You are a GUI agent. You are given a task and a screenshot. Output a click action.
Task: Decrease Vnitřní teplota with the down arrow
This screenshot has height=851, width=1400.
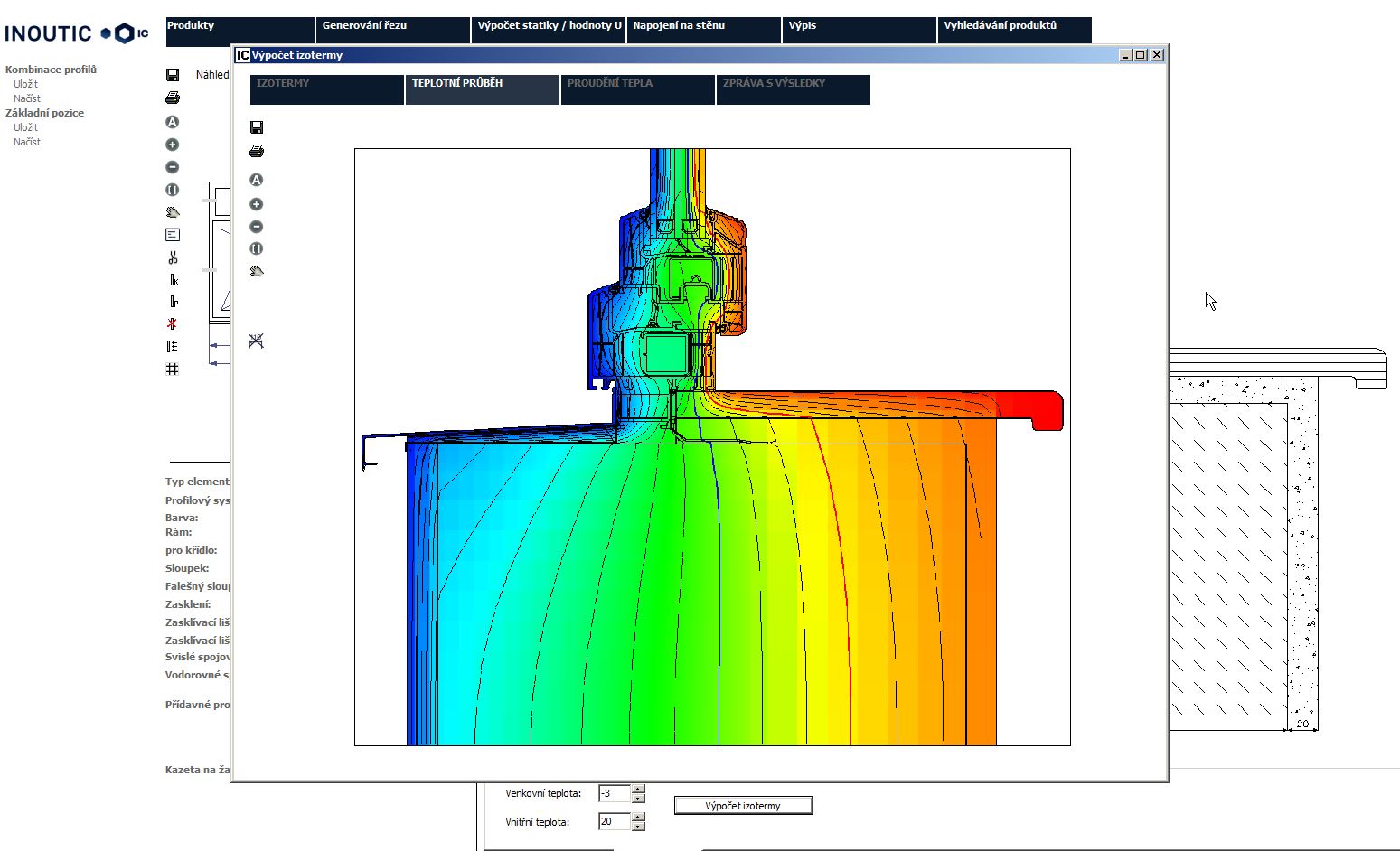point(639,827)
